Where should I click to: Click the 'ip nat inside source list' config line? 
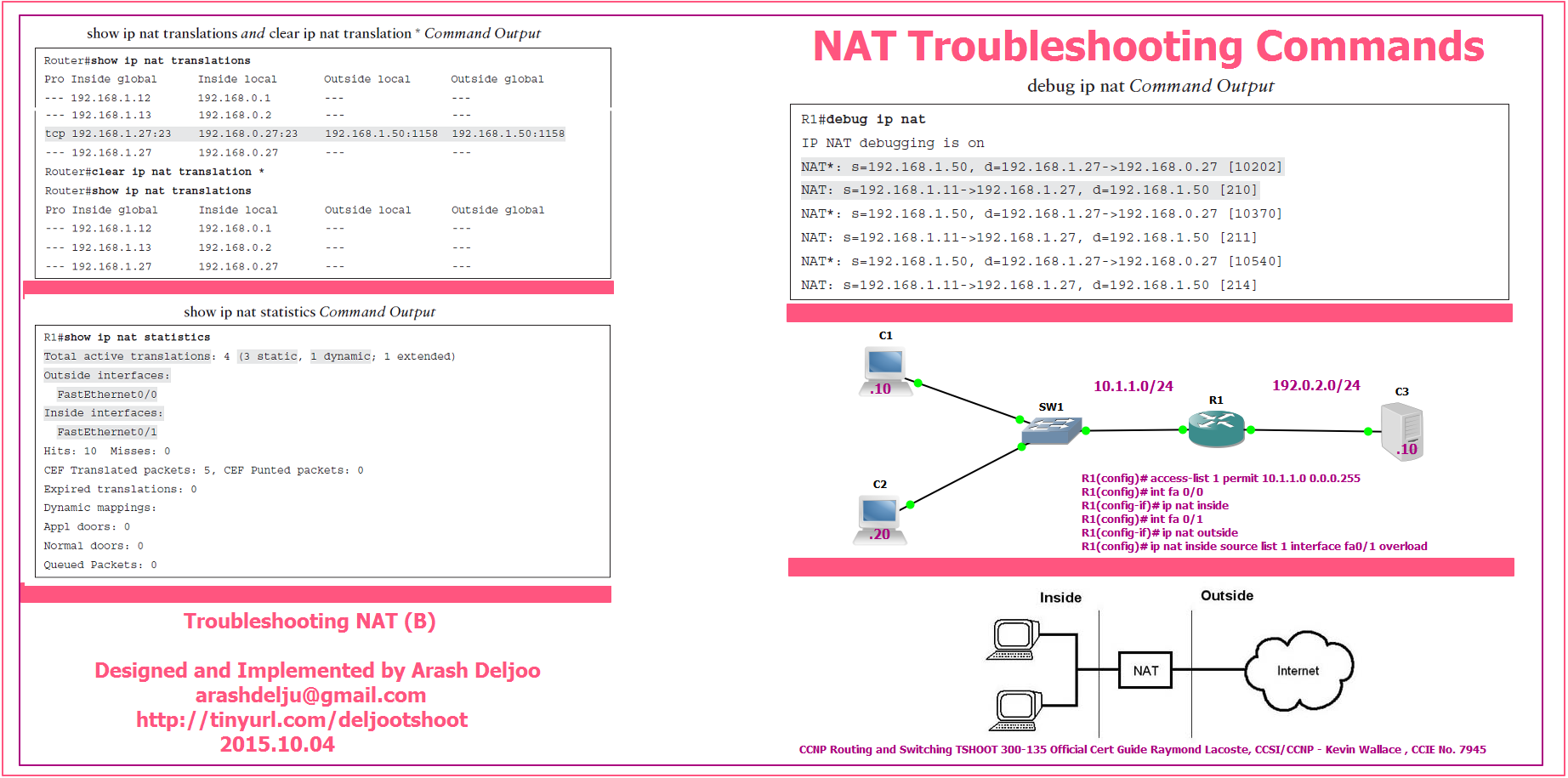pos(1254,547)
